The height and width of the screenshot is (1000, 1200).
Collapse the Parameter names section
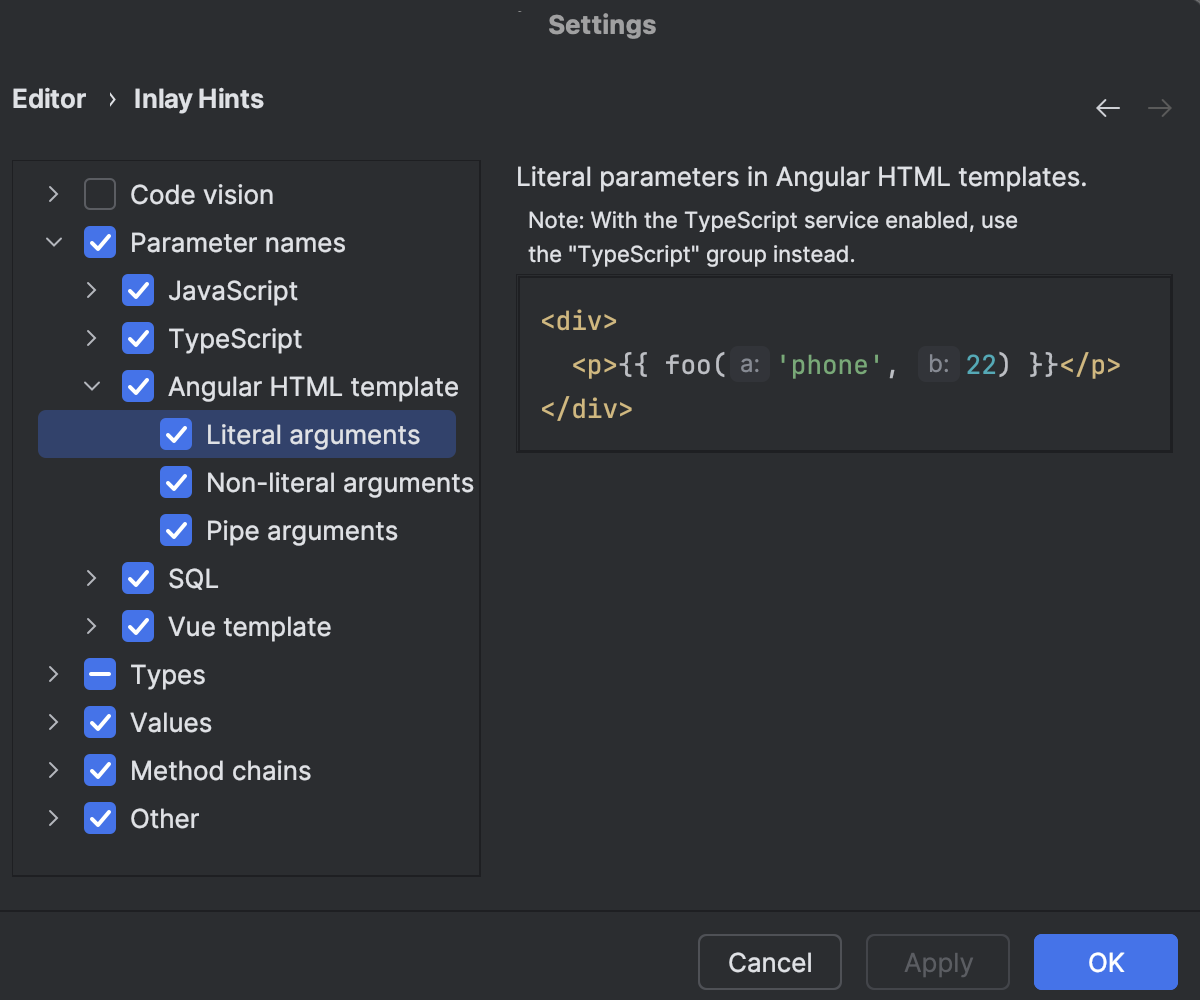(53, 242)
